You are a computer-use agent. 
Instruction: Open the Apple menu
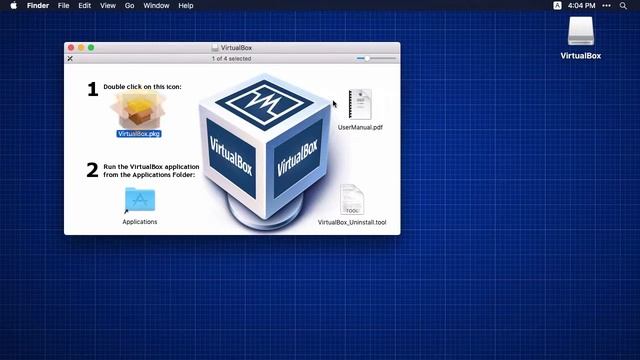click(13, 6)
